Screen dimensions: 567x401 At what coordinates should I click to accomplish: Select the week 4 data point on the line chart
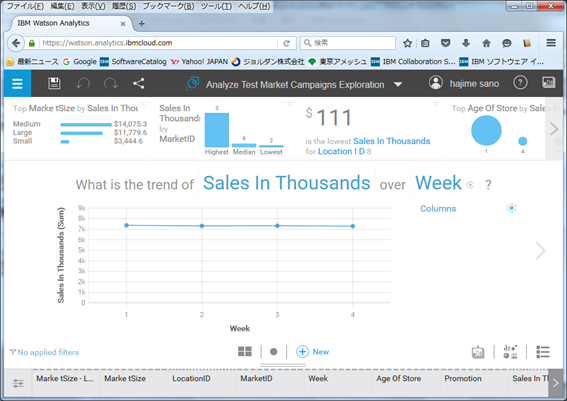[353, 226]
